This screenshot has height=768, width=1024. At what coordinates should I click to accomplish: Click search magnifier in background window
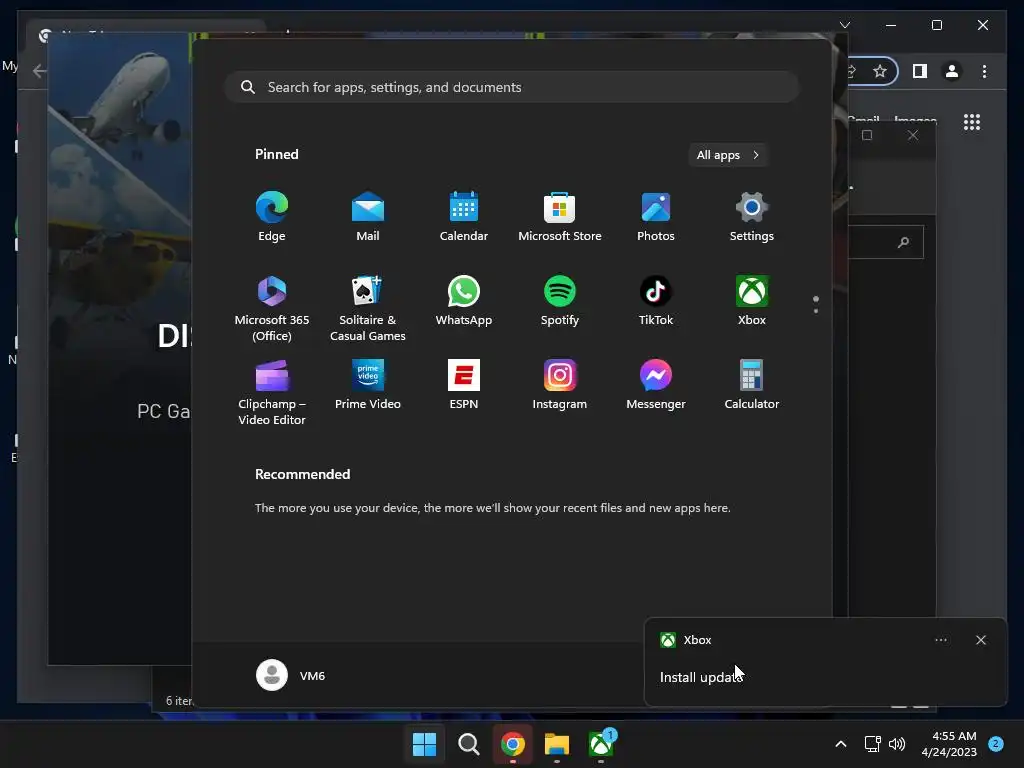pos(903,242)
